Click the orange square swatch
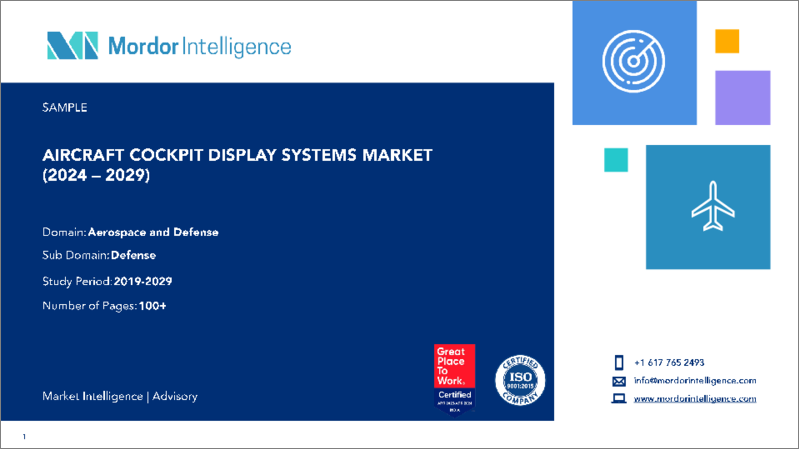800x450 pixels. tap(727, 41)
